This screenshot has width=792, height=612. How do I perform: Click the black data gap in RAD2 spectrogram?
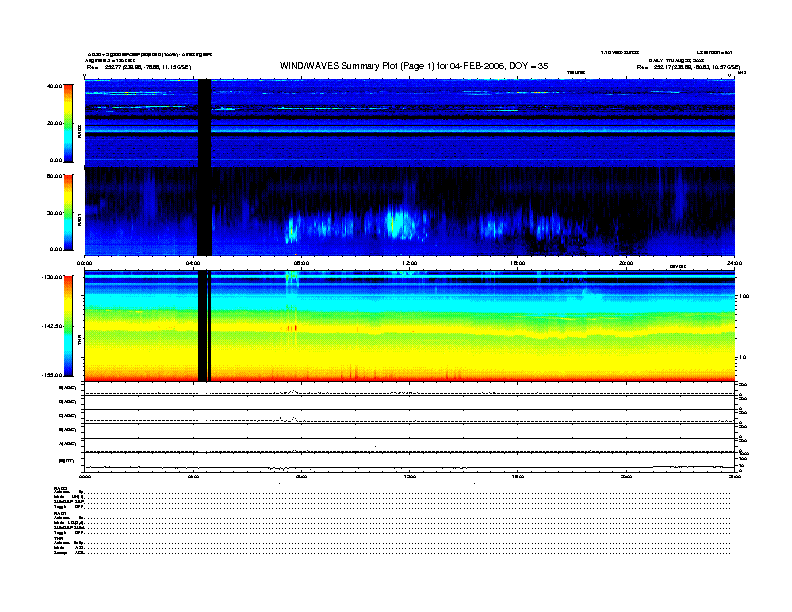tap(204, 123)
